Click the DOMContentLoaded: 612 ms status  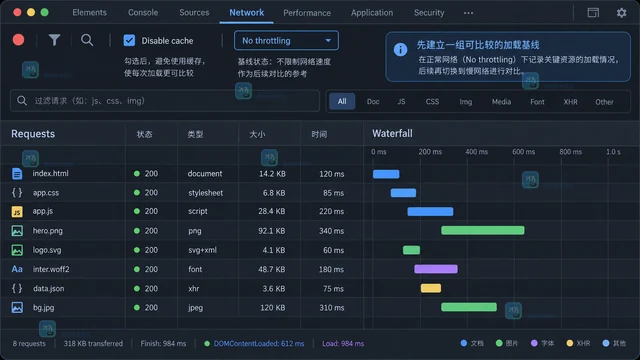pos(259,344)
